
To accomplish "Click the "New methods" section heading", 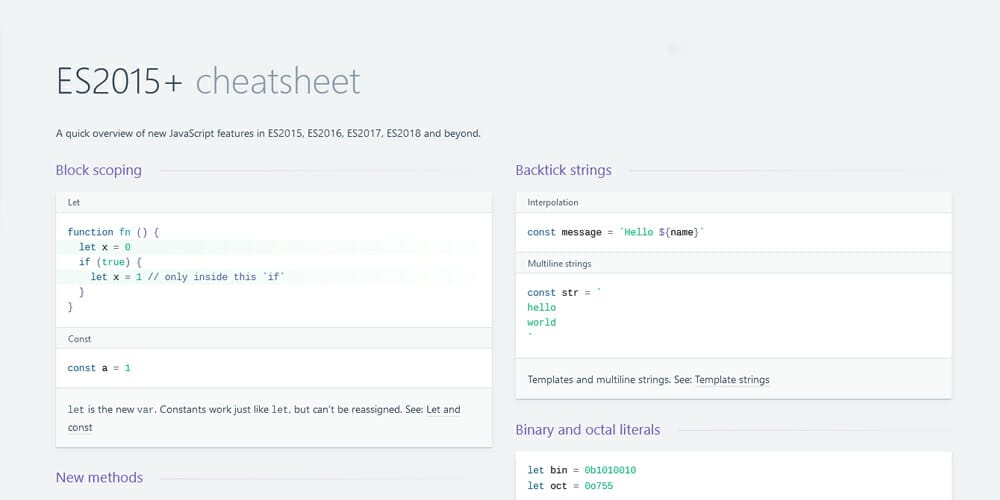I will (99, 477).
